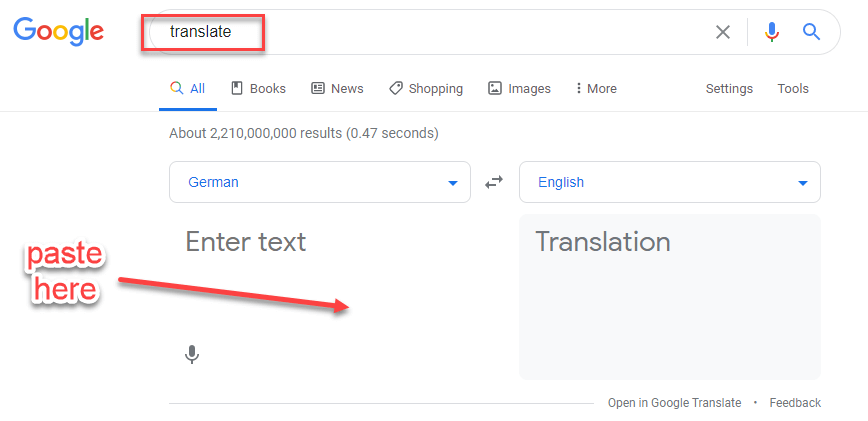This screenshot has height=421, width=868.
Task: Expand the More menu
Action: (596, 89)
